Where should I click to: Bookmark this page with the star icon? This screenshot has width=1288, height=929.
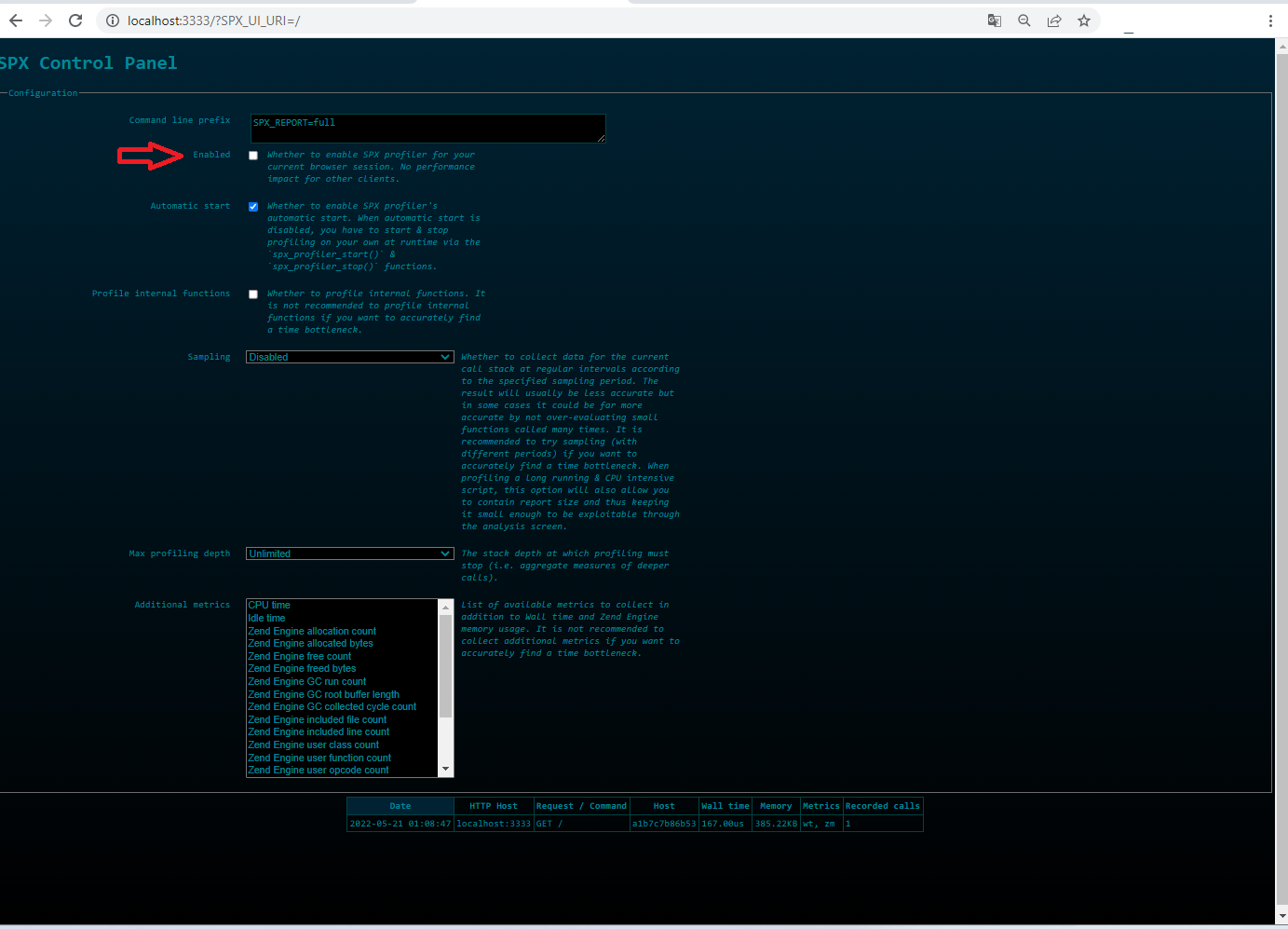(x=1084, y=20)
